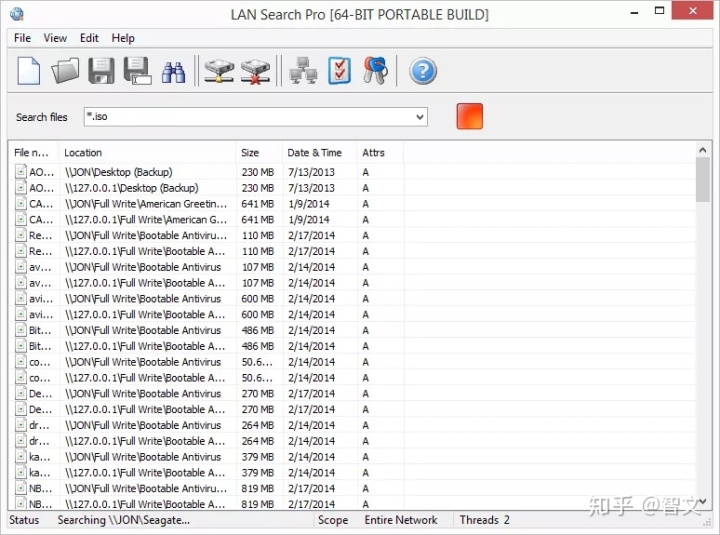Click file icon of \\JON CA... row
The width and height of the screenshot is (720, 535).
(x=21, y=203)
